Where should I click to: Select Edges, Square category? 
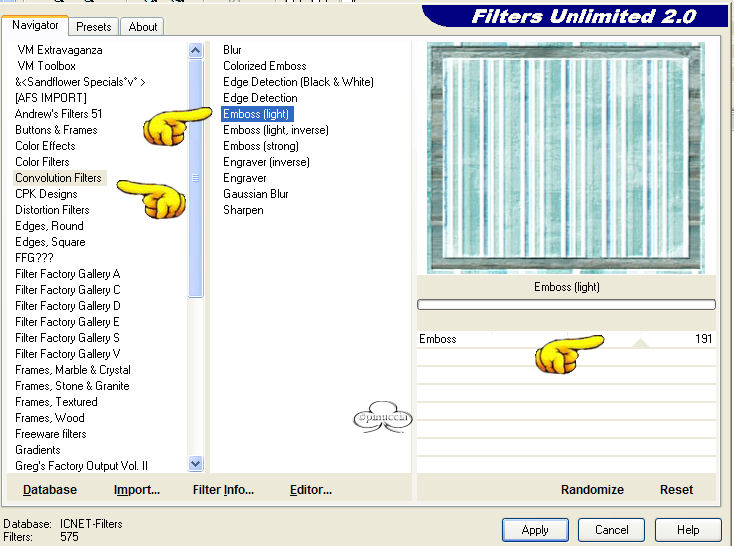[x=51, y=242]
